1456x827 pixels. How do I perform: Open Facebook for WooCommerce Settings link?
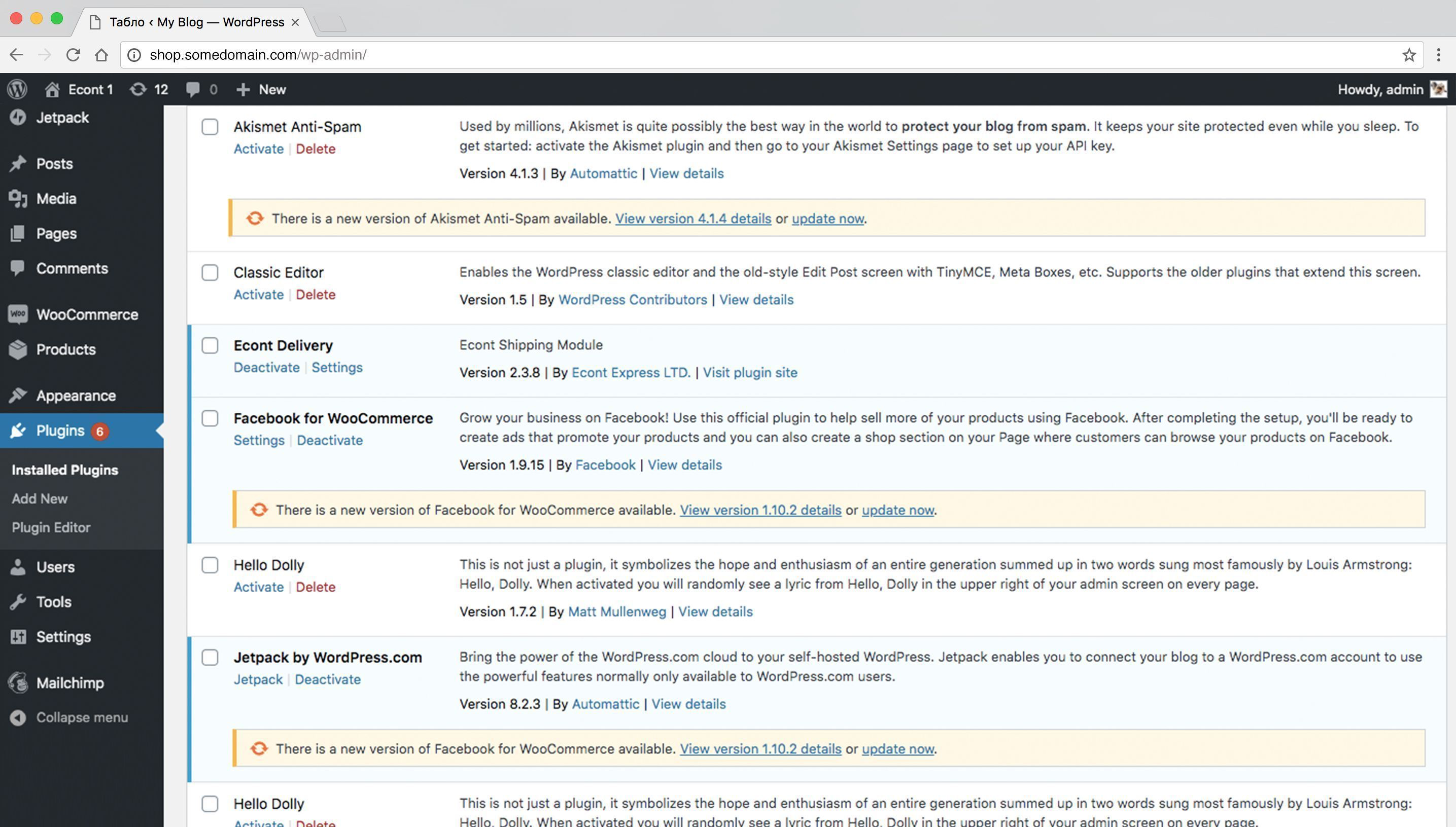[259, 440]
